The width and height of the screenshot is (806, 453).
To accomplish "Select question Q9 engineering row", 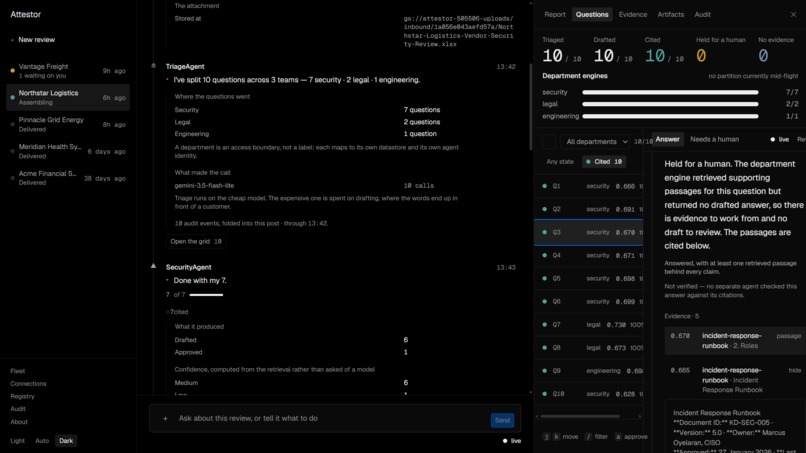I will point(589,371).
